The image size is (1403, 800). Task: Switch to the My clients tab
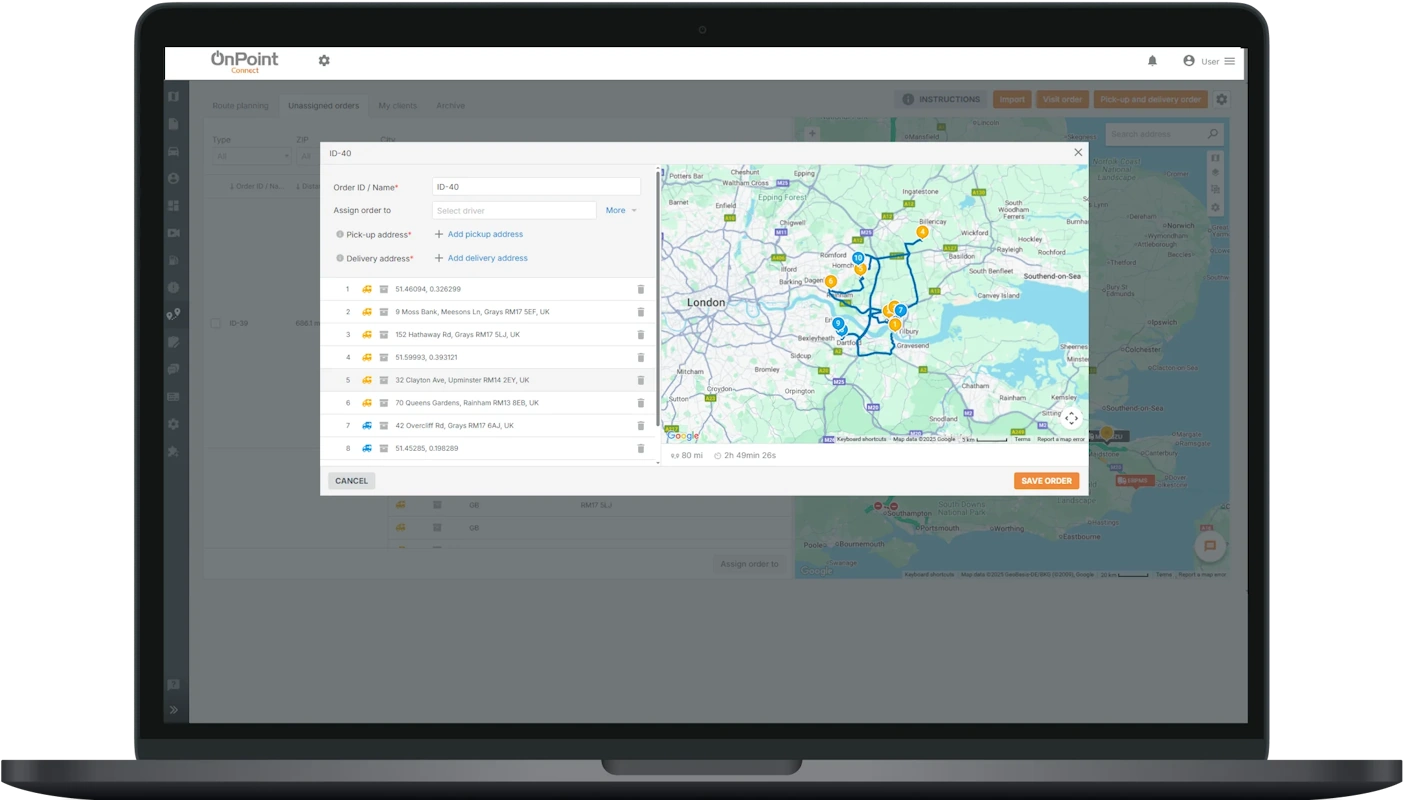397,106
